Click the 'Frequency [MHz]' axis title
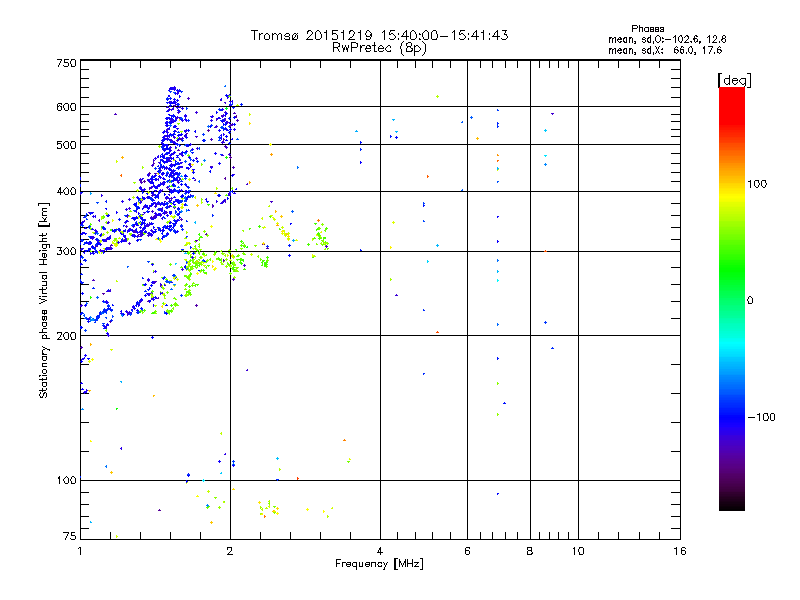800x600 pixels. (x=379, y=564)
